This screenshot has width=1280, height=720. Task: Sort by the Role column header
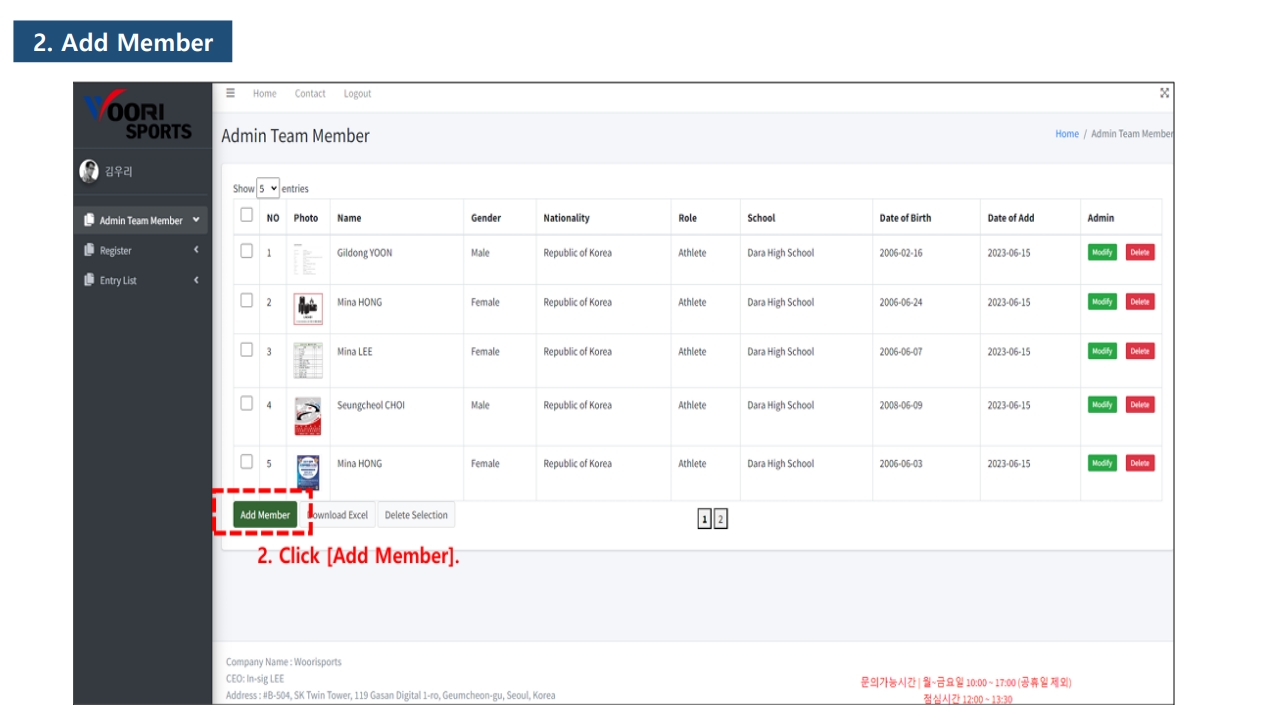[x=688, y=218]
